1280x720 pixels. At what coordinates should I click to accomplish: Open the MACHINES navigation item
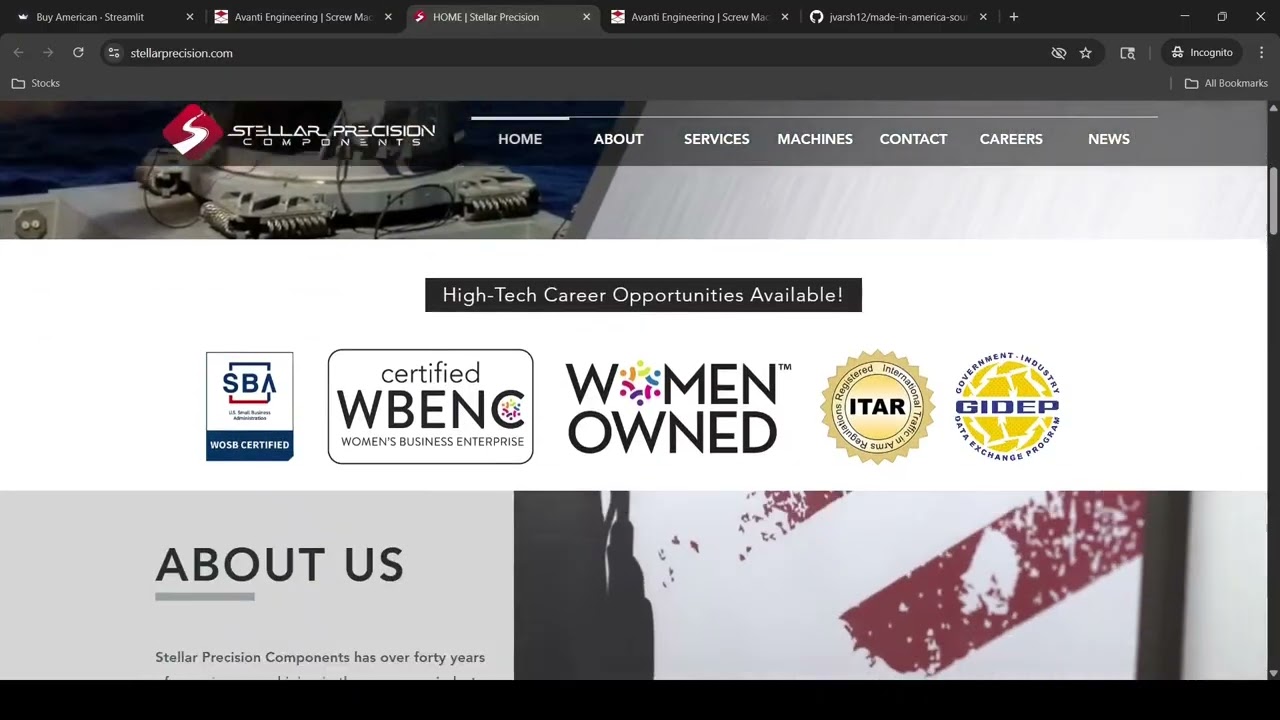(x=815, y=139)
